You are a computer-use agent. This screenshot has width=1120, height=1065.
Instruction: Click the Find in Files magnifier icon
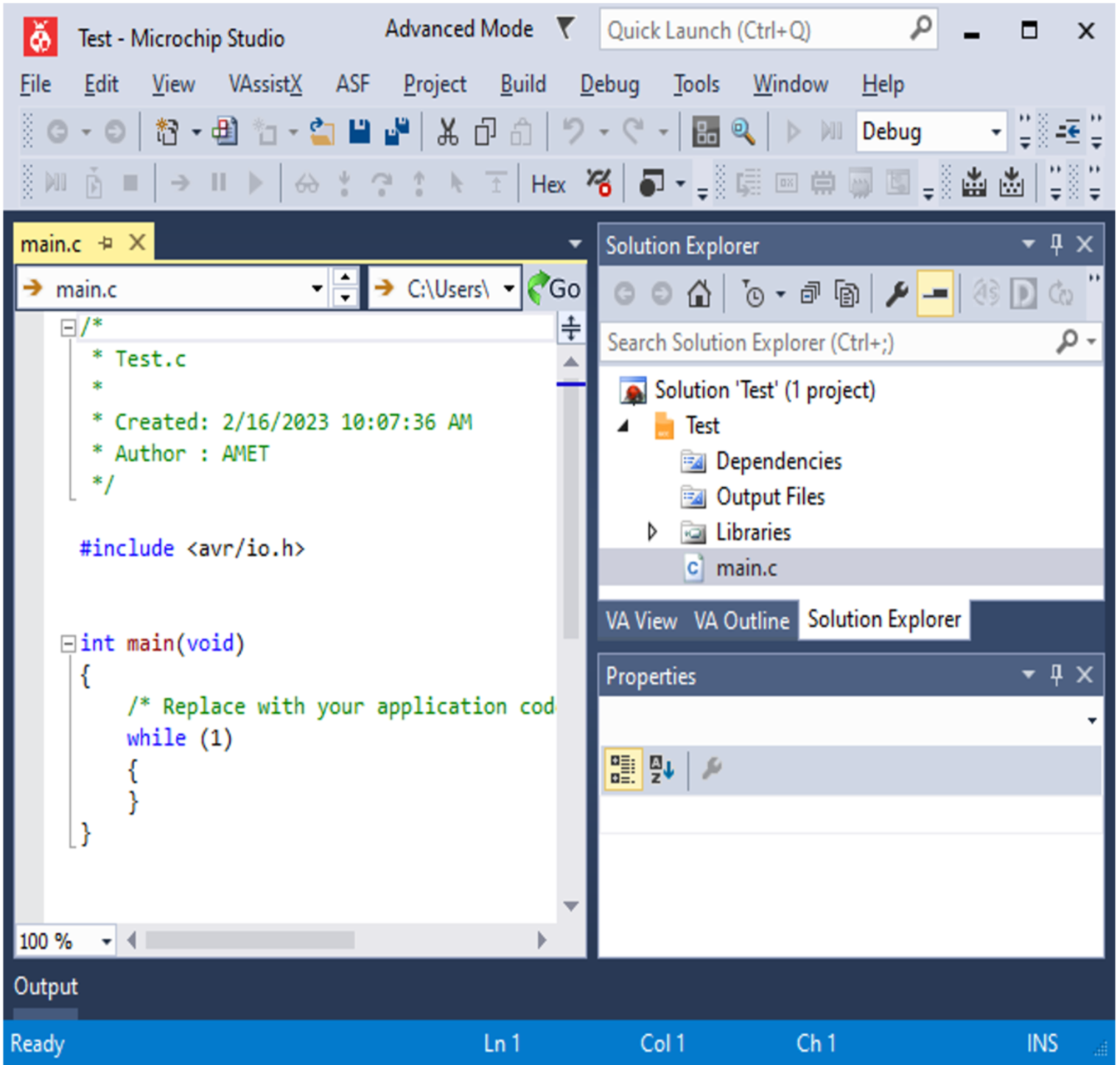[x=743, y=132]
